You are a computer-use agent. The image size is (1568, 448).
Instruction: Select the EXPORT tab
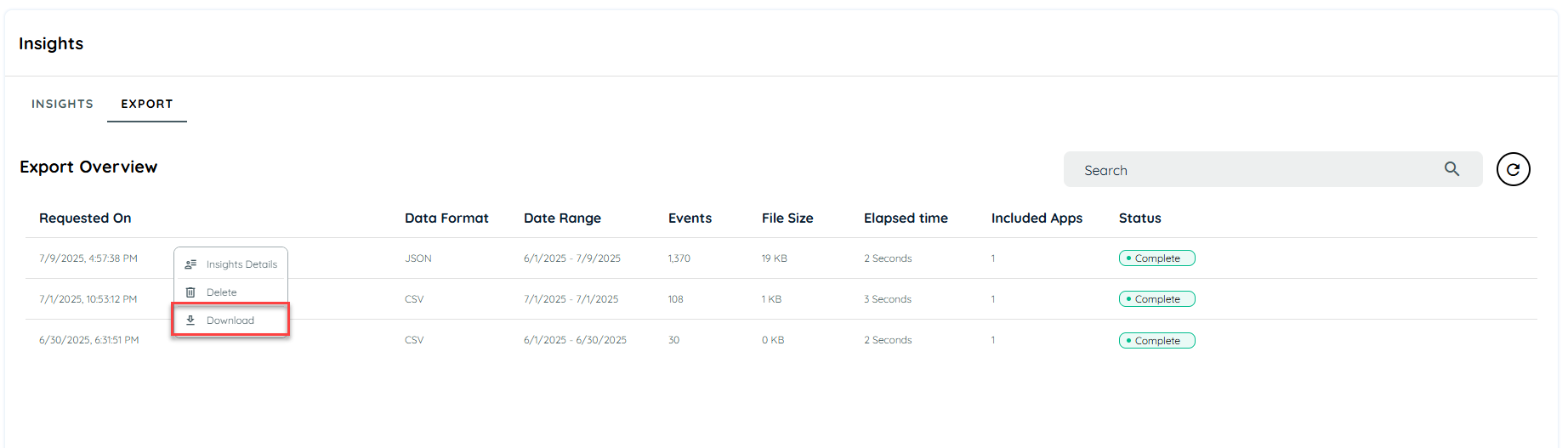point(147,104)
